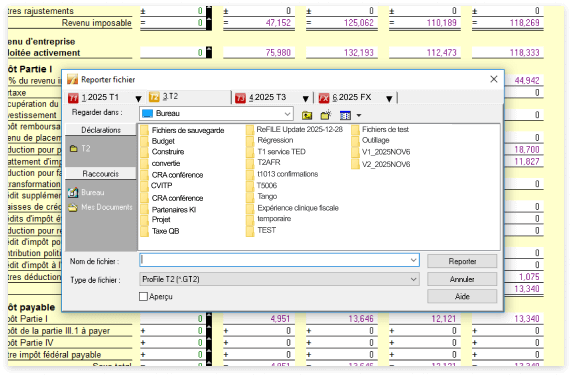Select the Outillage folder
The image size is (572, 376).
pyautogui.click(x=371, y=140)
